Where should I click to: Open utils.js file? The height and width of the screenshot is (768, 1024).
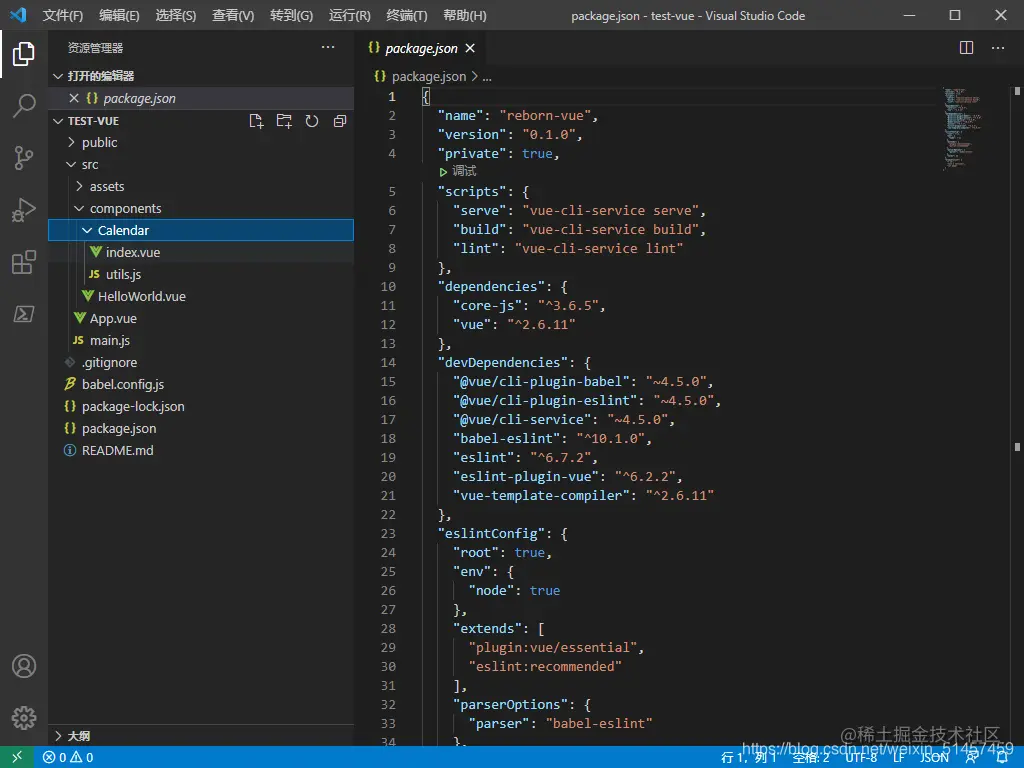coord(201,274)
